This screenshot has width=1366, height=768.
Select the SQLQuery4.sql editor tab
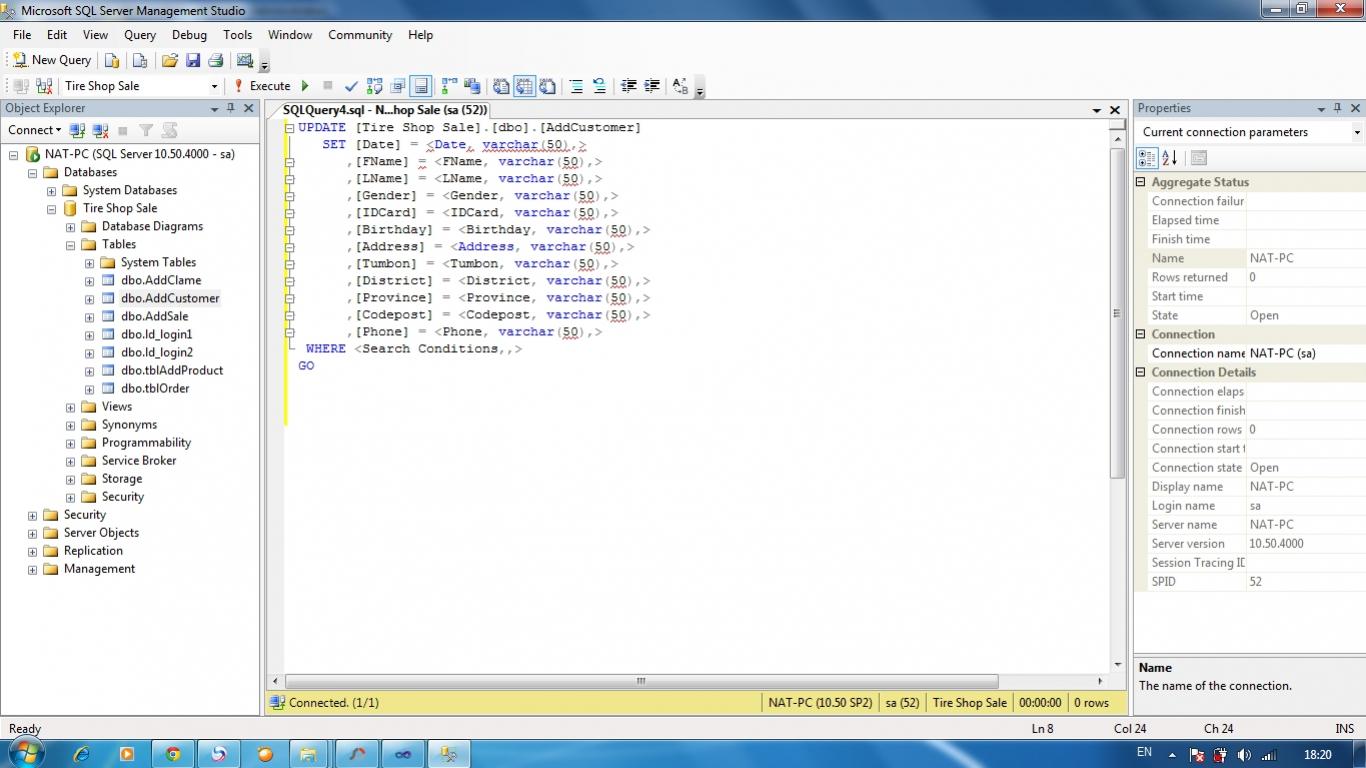[x=385, y=110]
